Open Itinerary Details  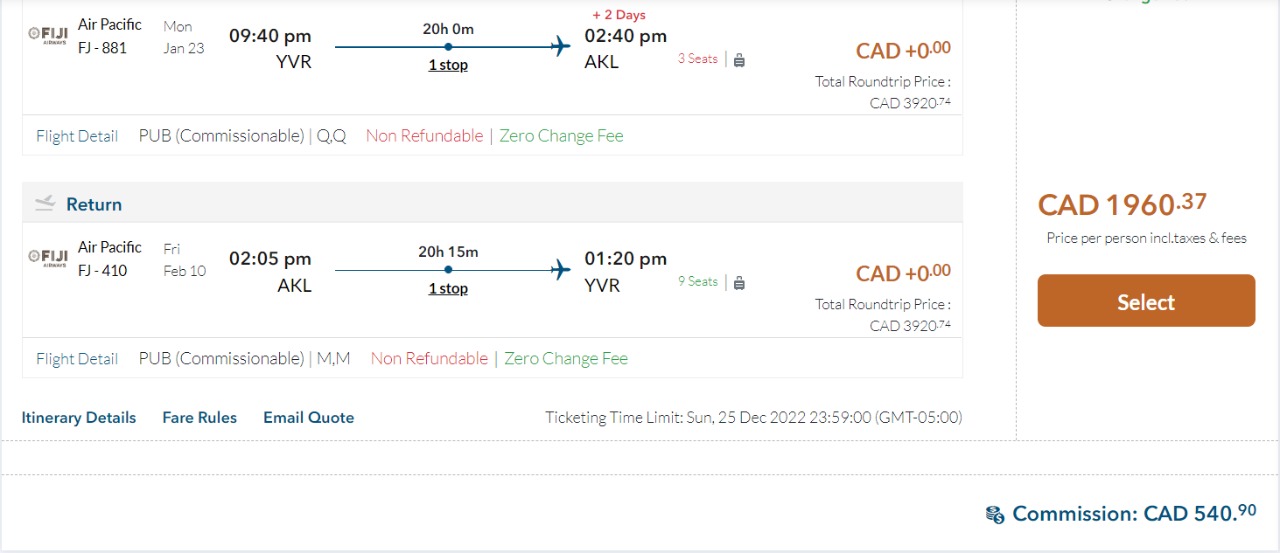pyautogui.click(x=79, y=418)
